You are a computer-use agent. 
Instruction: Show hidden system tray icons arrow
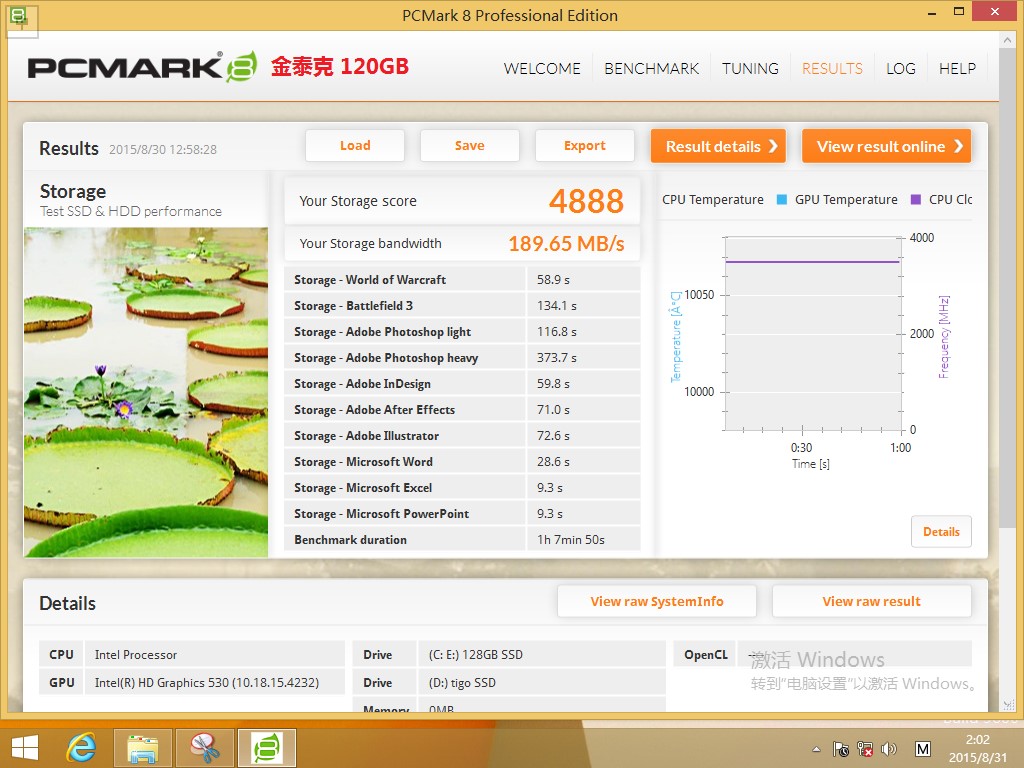point(816,749)
